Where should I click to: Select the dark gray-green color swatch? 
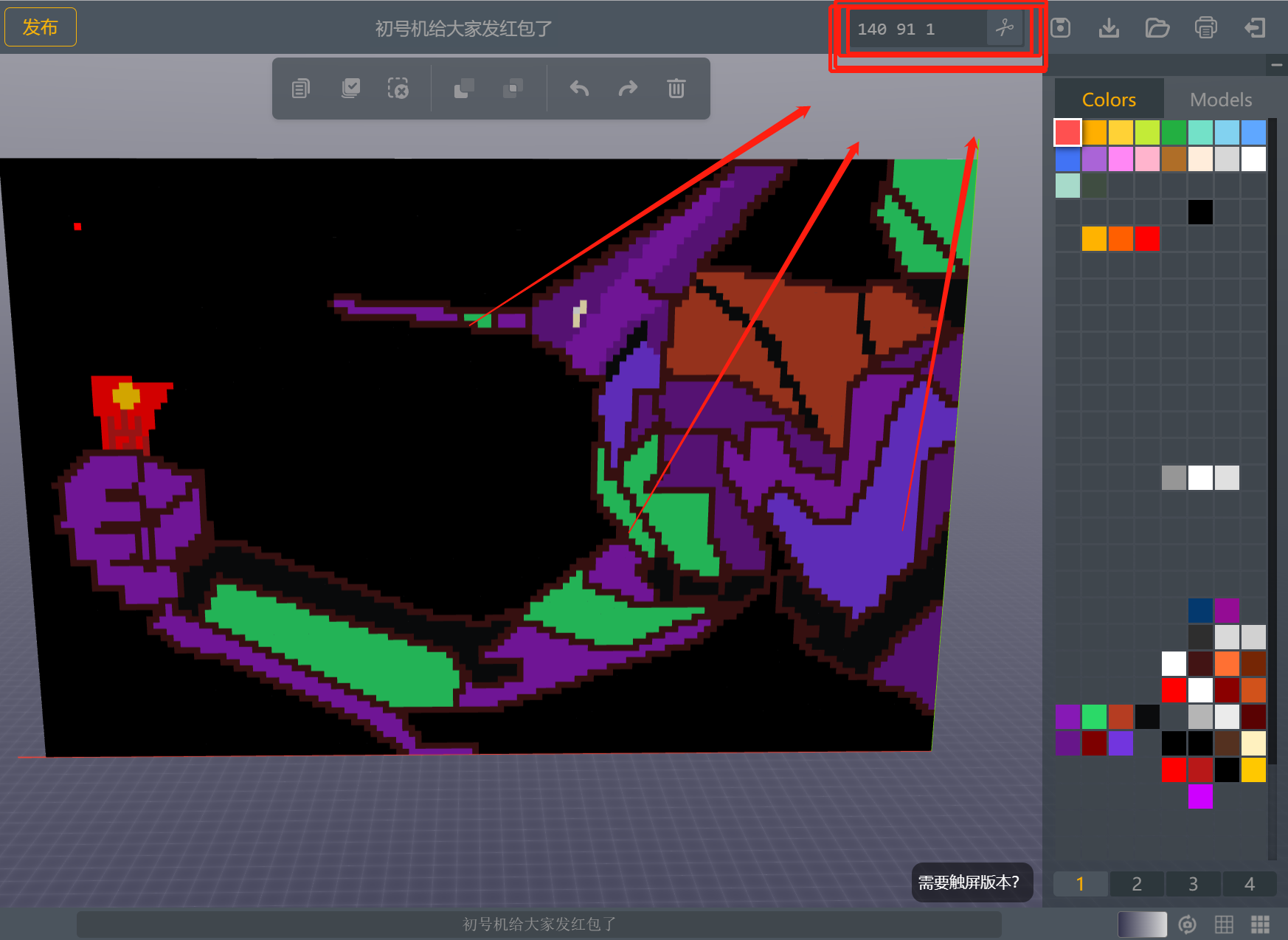coord(1094,186)
